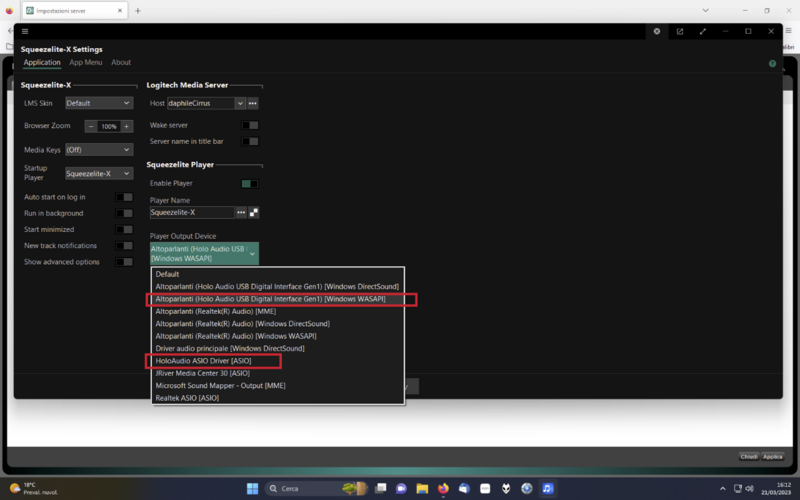Open the hamburger menu in title bar
The image size is (800, 500).
(25, 31)
